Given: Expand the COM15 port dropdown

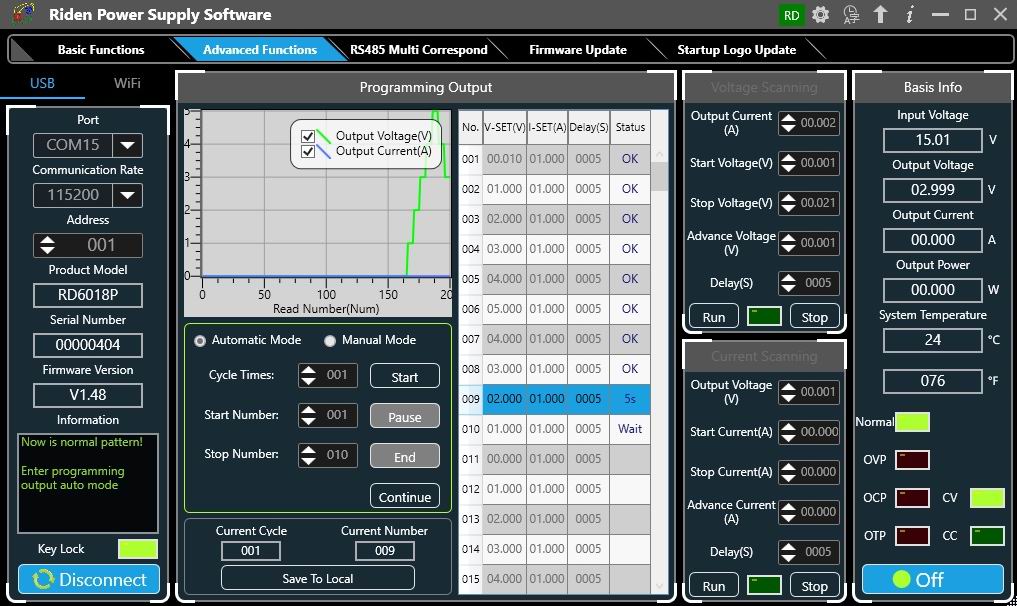Looking at the screenshot, I should [127, 145].
